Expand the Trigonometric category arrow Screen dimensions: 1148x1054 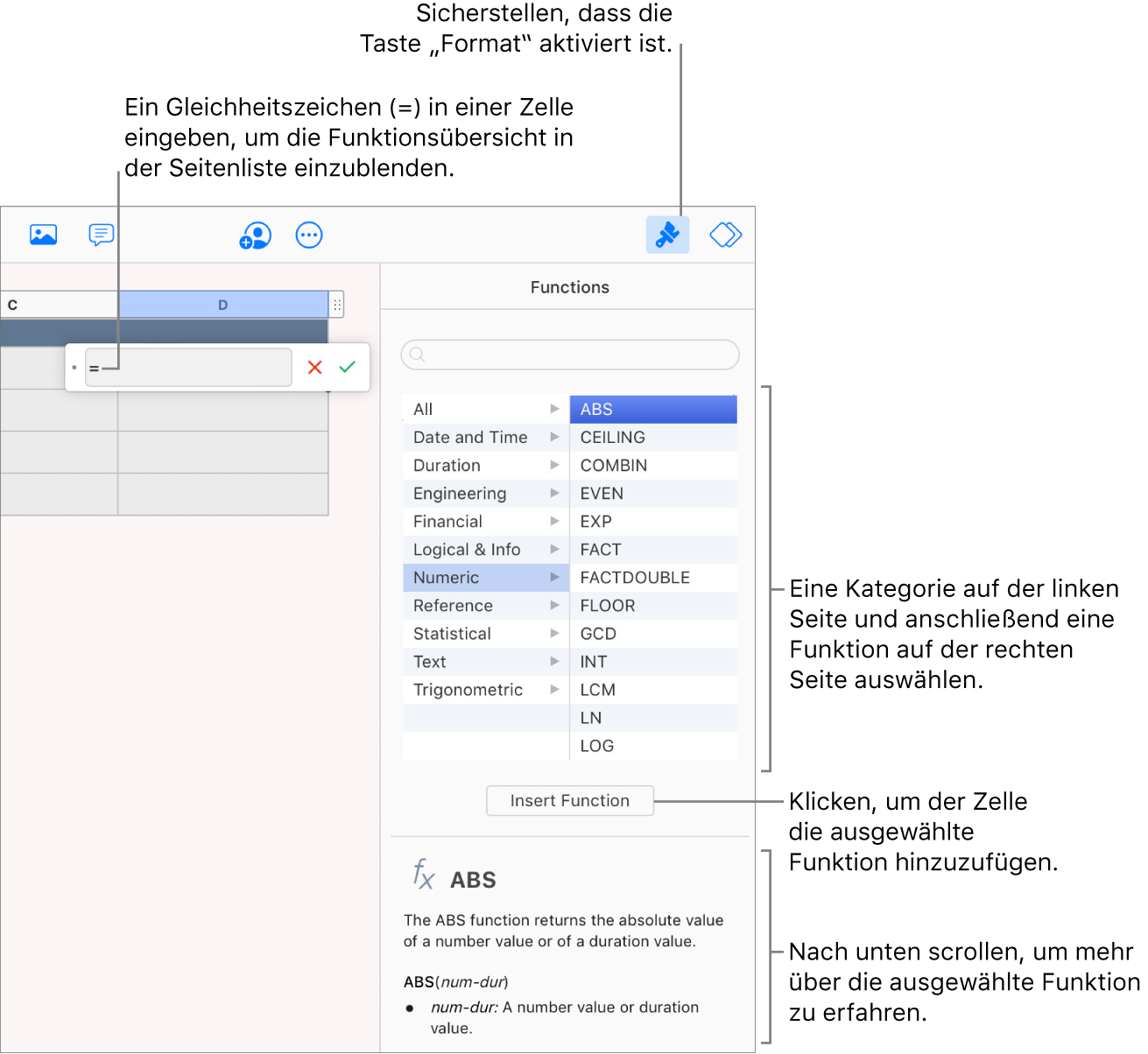[554, 689]
